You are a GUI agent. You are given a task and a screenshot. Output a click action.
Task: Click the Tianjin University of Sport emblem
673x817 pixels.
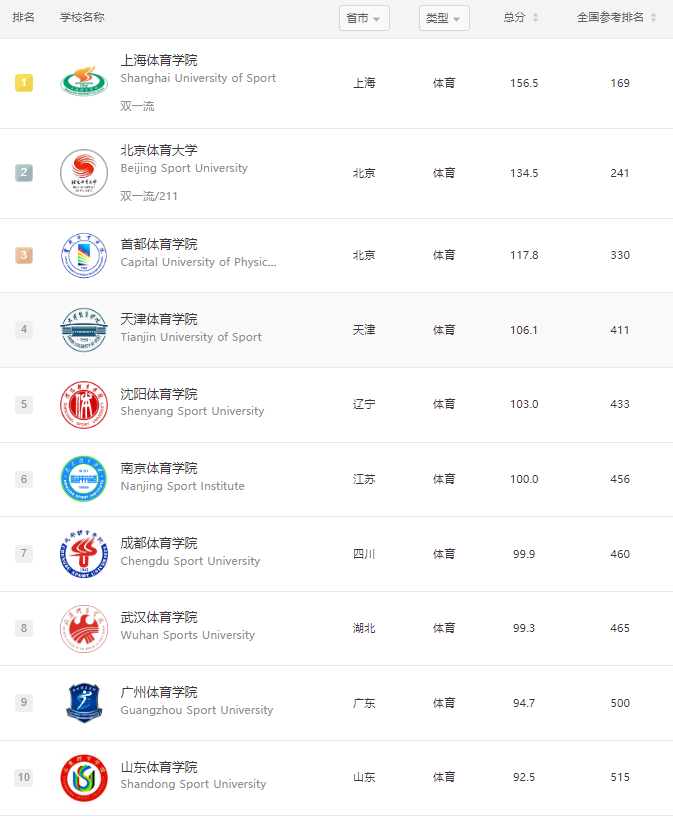click(x=84, y=330)
